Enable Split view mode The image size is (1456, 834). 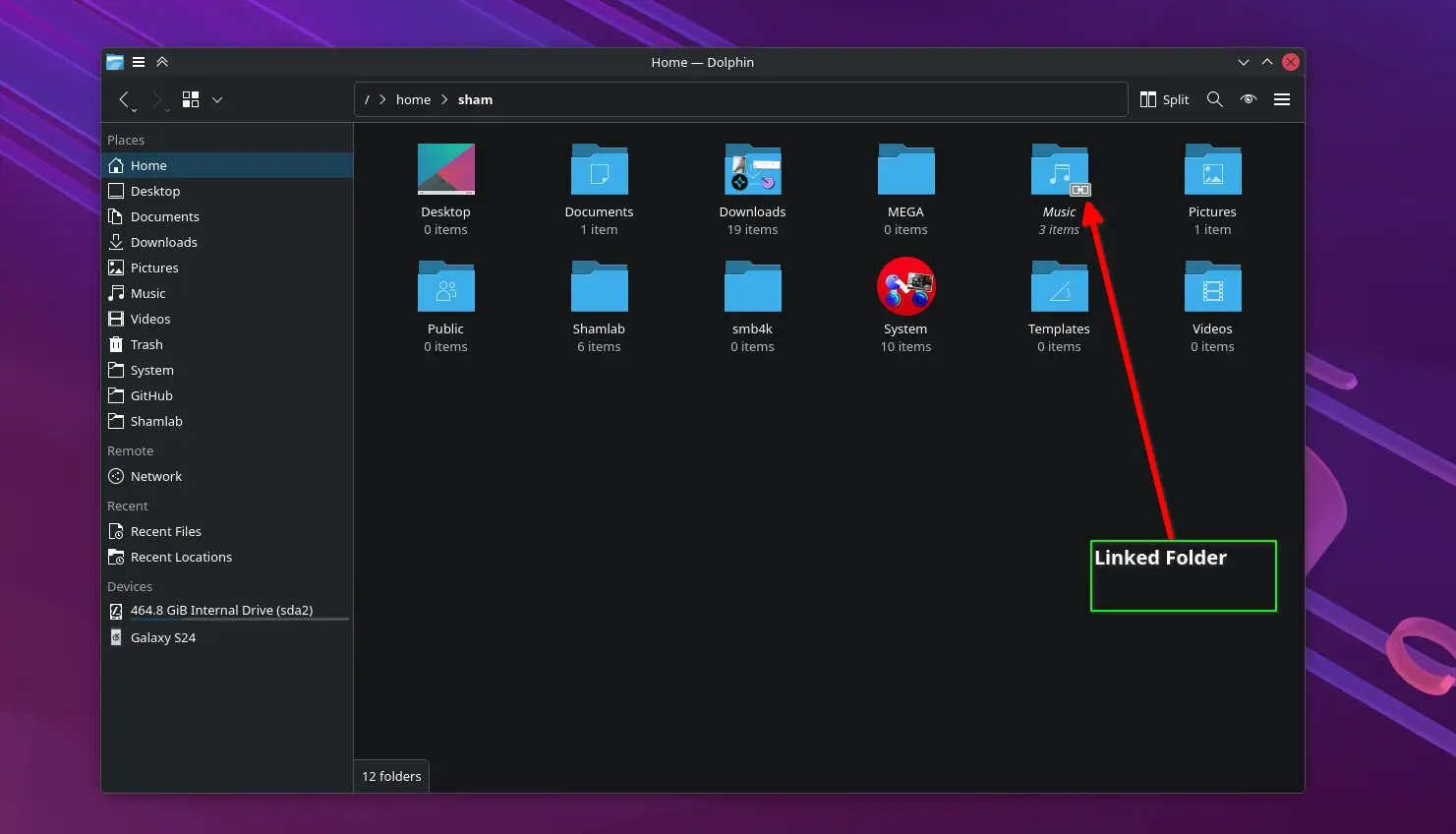tap(1164, 99)
